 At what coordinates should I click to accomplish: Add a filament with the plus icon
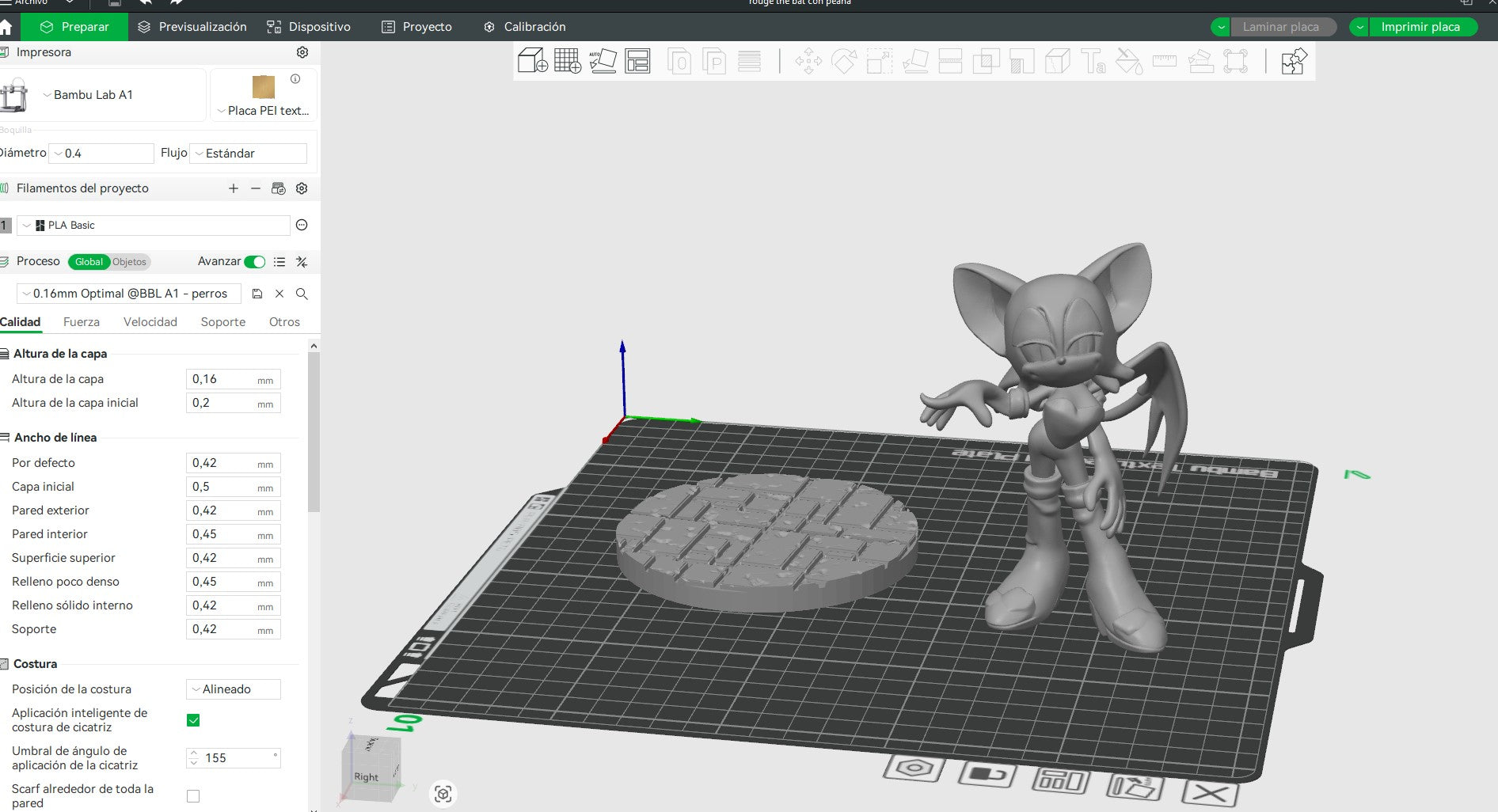pos(233,188)
